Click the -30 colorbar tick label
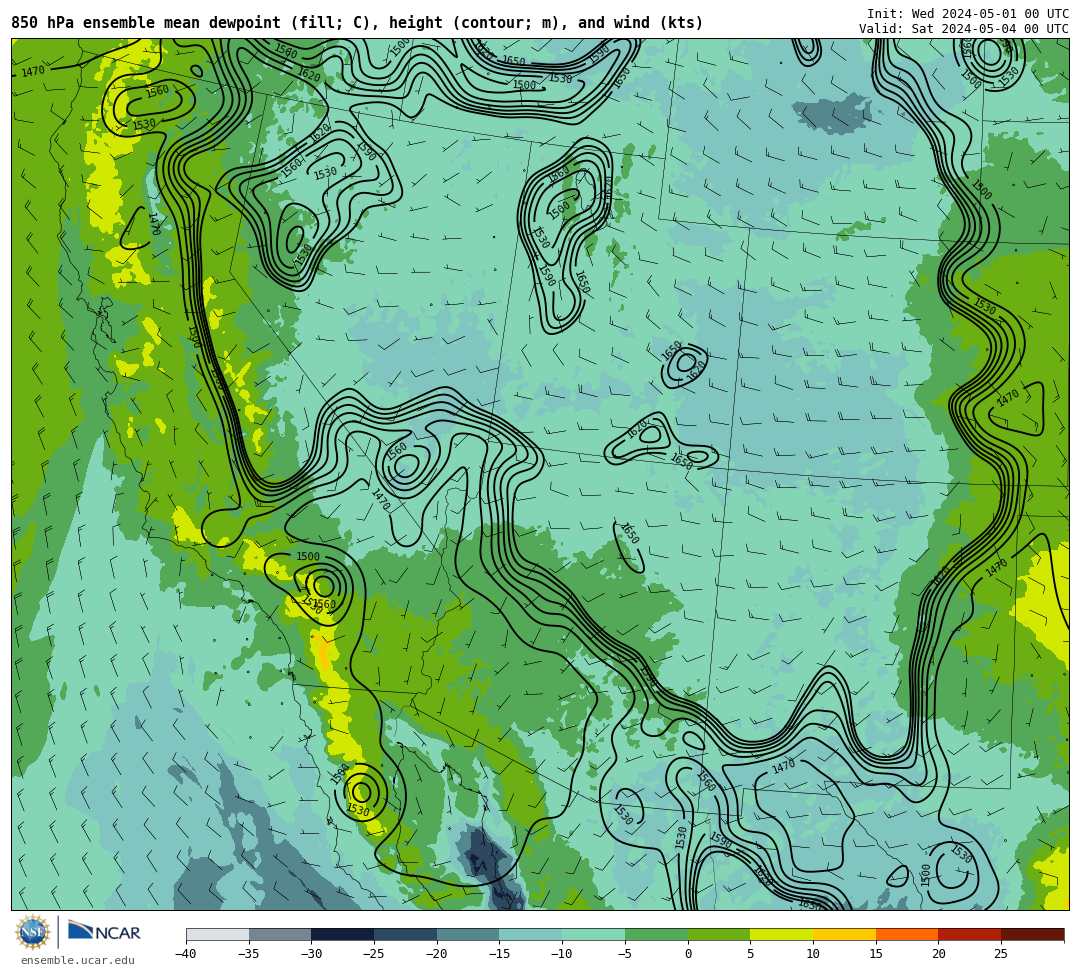The height and width of the screenshot is (973, 1080). tap(311, 954)
